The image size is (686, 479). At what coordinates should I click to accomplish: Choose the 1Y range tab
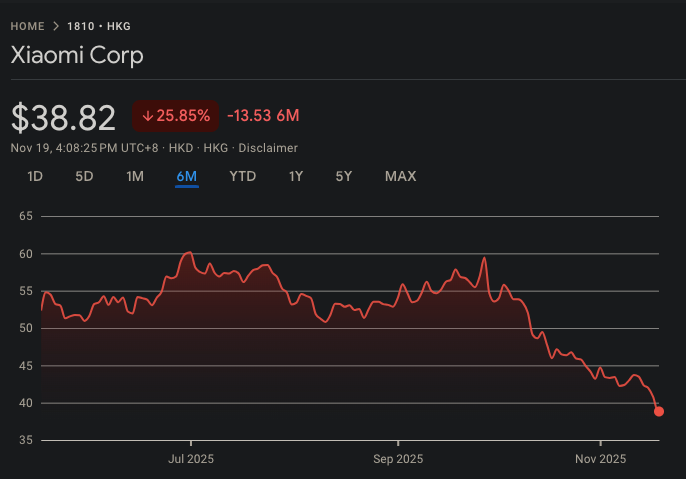(x=296, y=177)
